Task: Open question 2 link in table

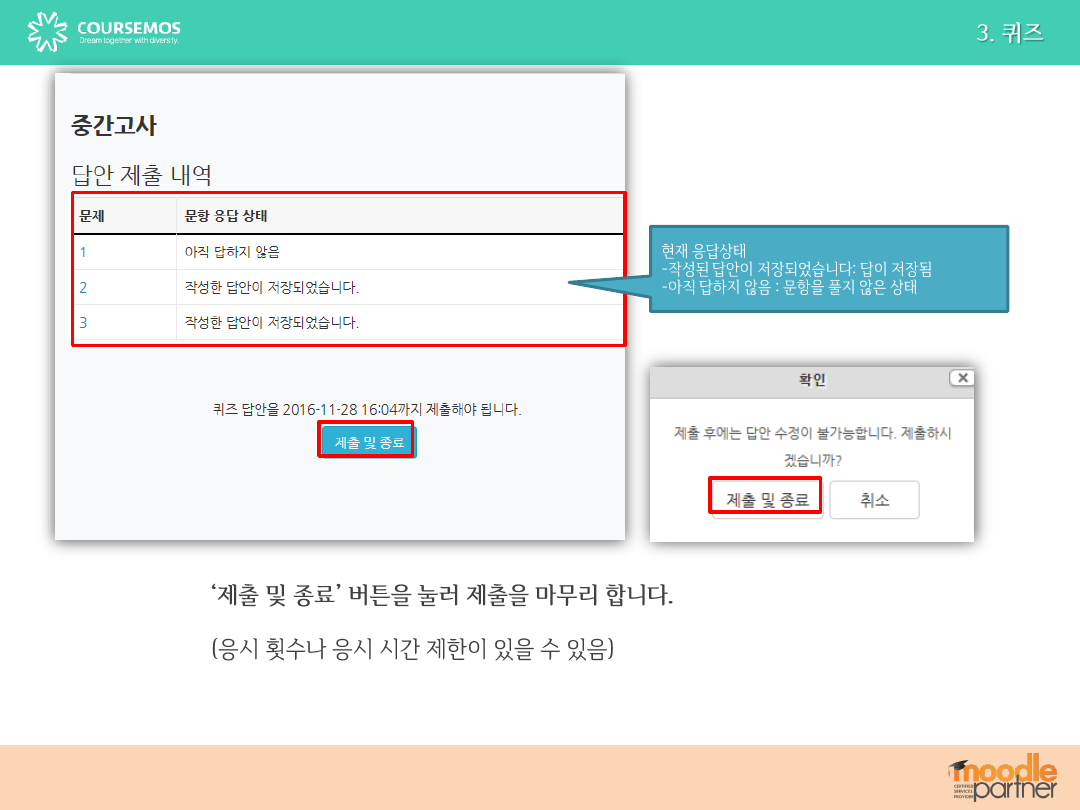Action: pyautogui.click(x=83, y=288)
